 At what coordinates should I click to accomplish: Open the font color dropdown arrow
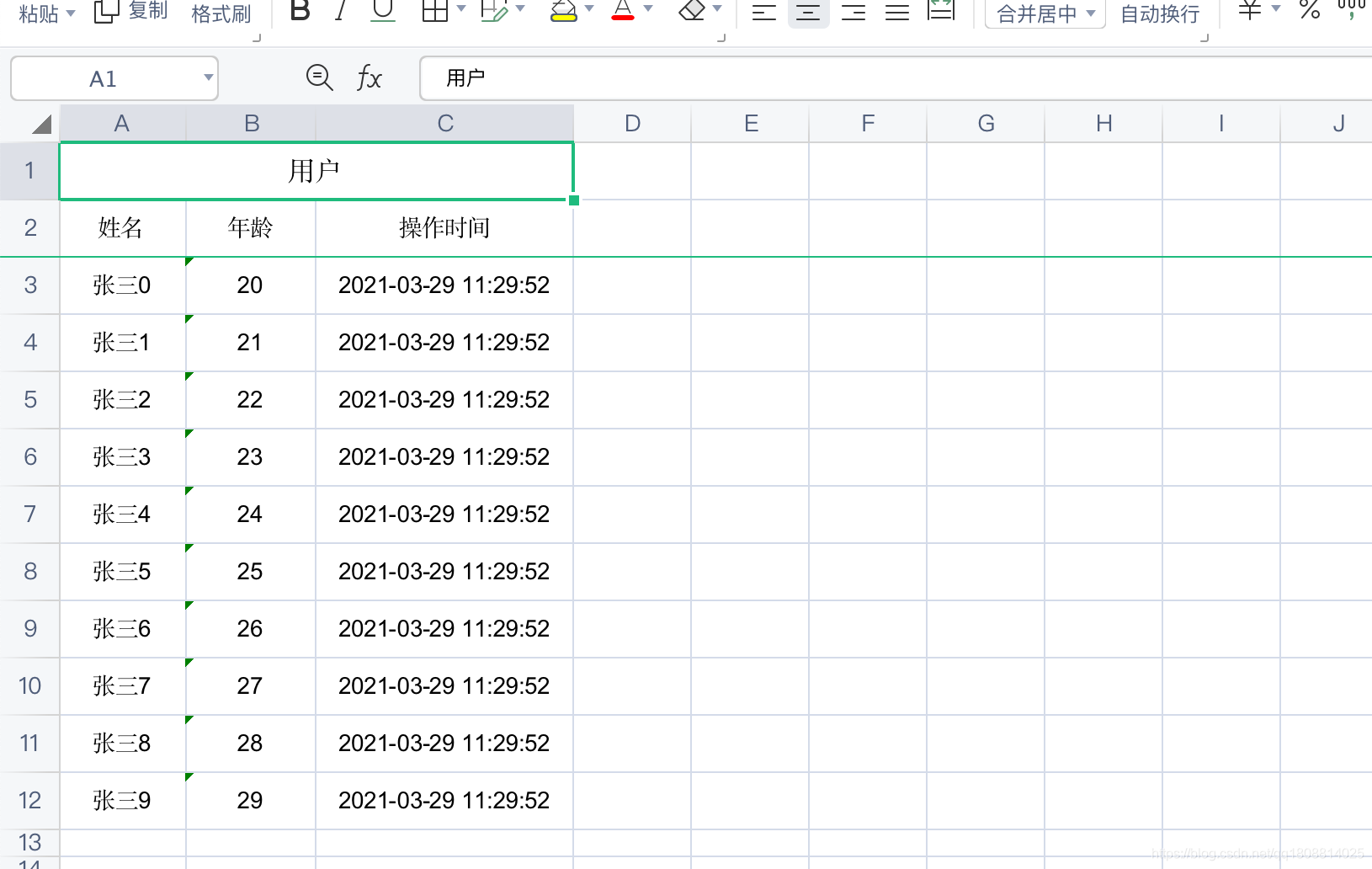[648, 9]
